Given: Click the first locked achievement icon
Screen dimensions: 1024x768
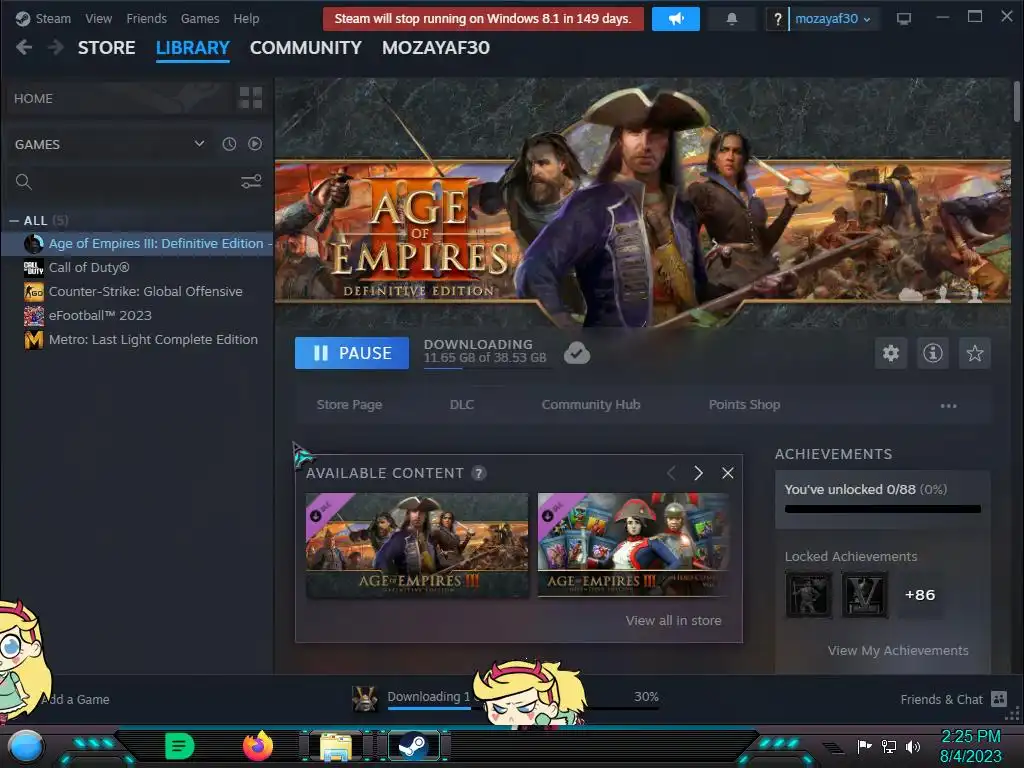Looking at the screenshot, I should [x=808, y=595].
